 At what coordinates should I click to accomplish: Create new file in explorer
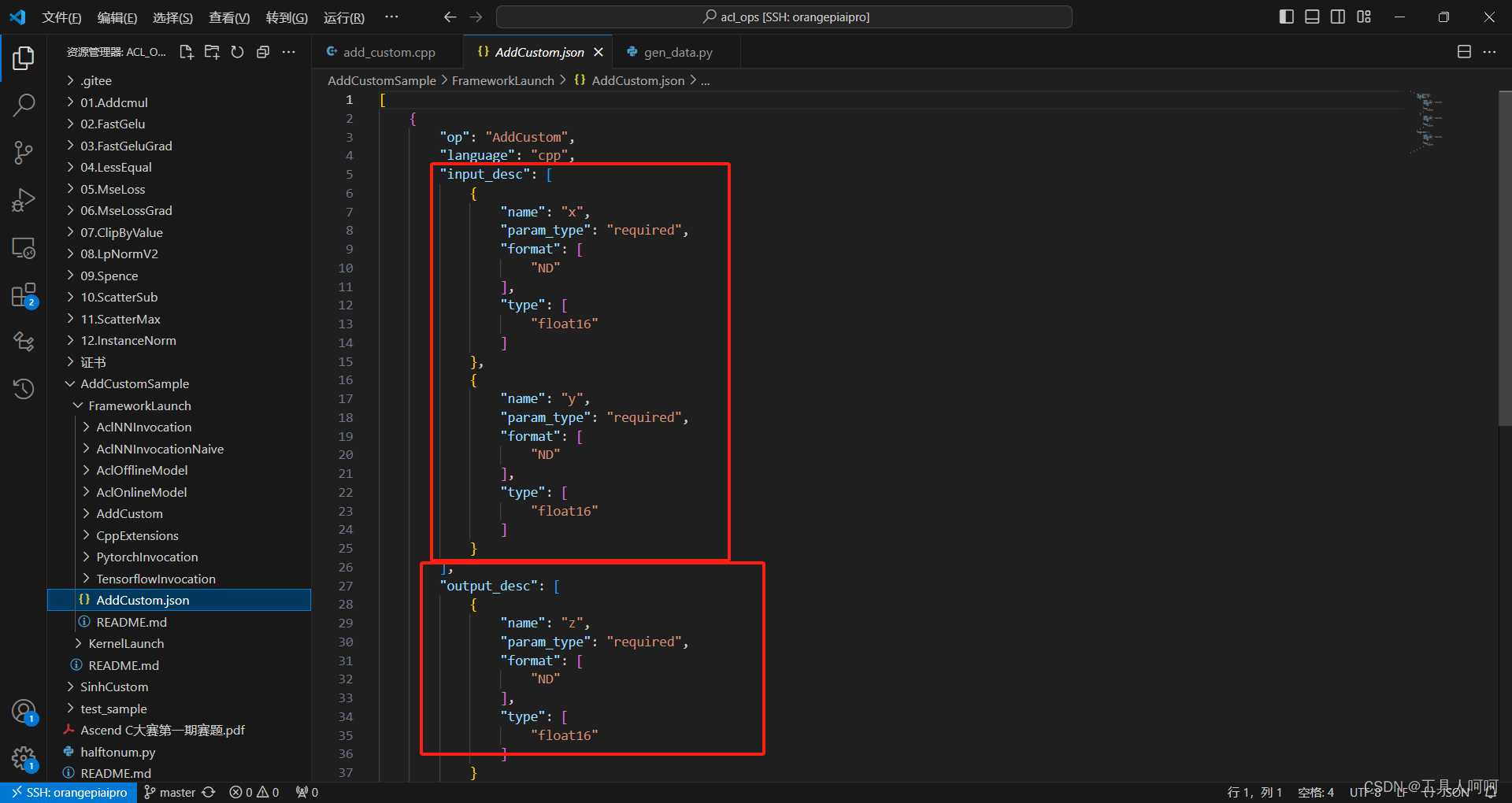click(x=187, y=52)
